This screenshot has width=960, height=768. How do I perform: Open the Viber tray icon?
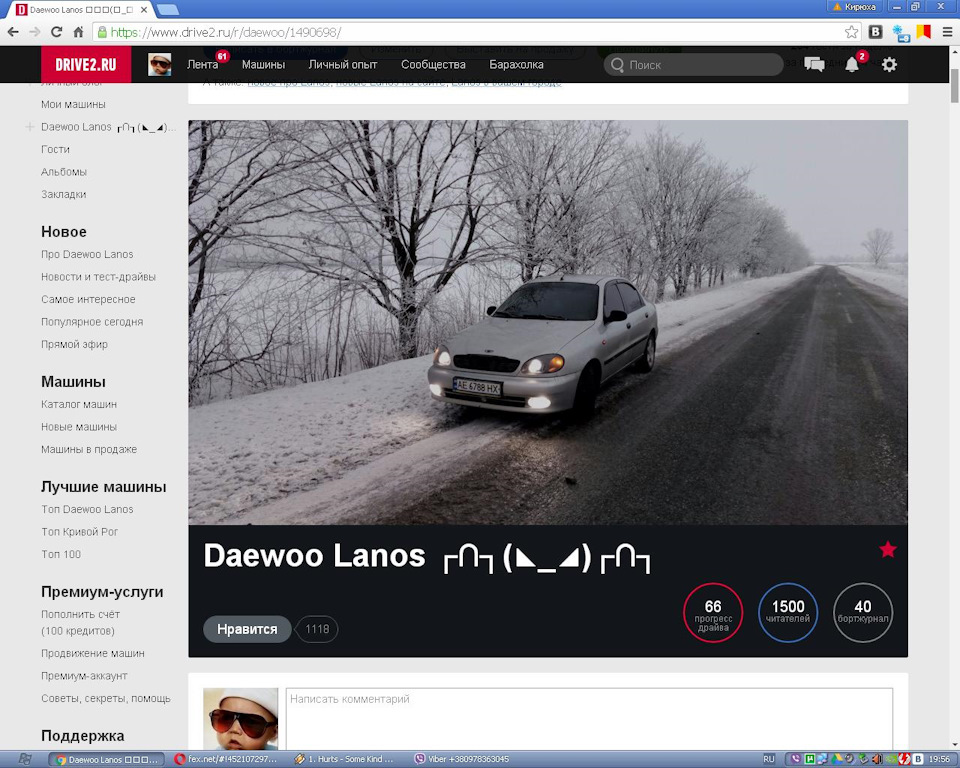click(x=796, y=759)
